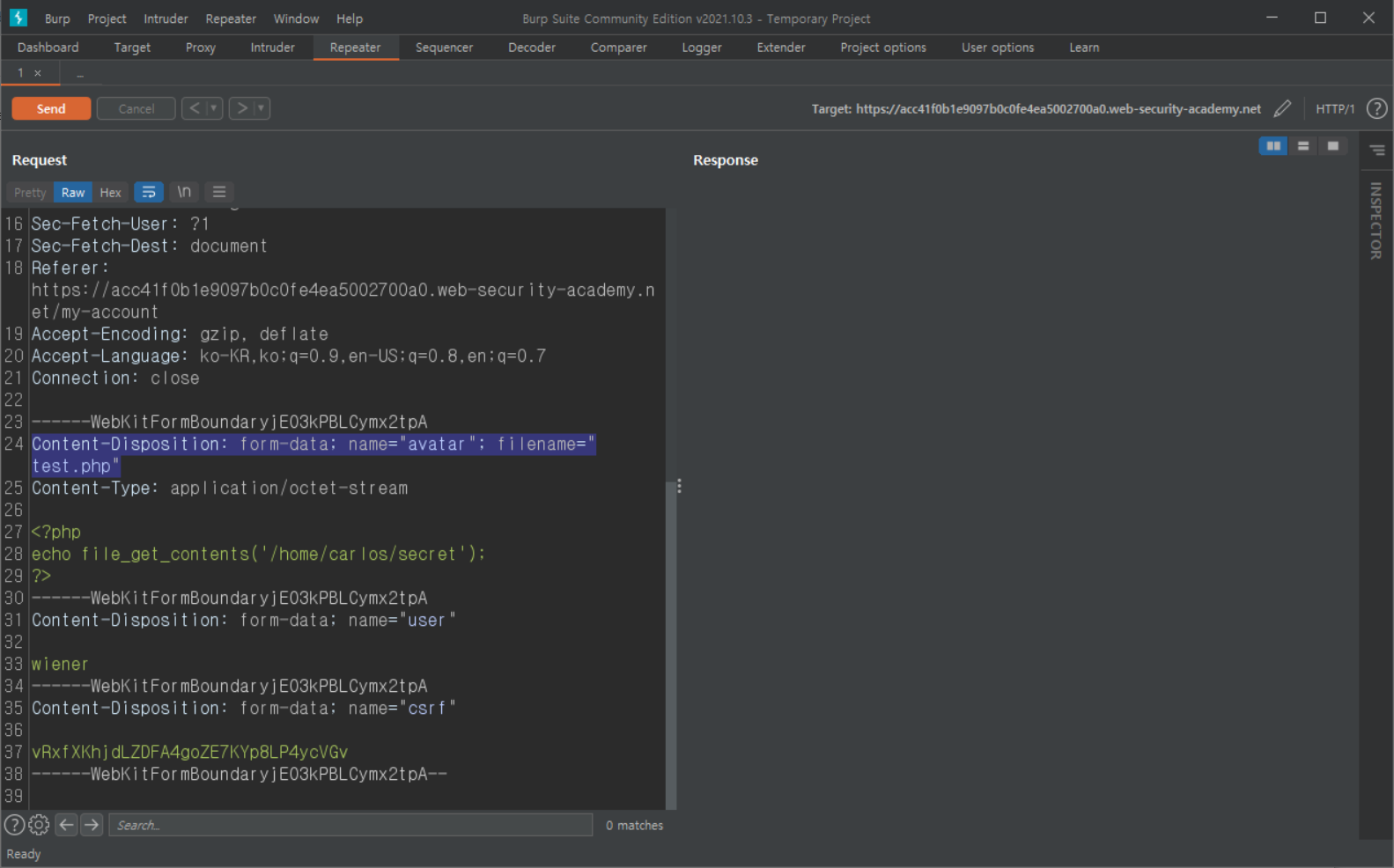Click the Content-Type application/octet-stream line
The height and width of the screenshot is (868, 1394).
click(x=219, y=488)
